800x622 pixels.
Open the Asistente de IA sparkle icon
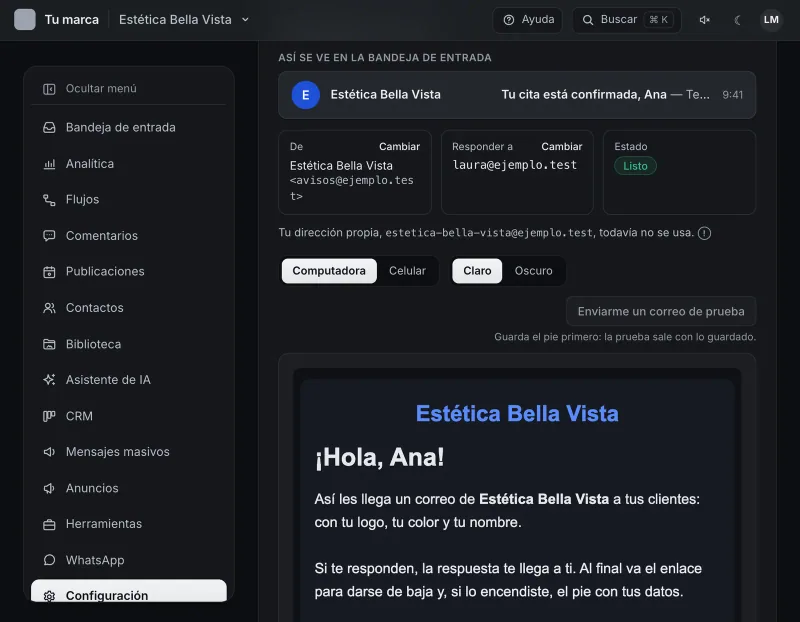(x=49, y=380)
